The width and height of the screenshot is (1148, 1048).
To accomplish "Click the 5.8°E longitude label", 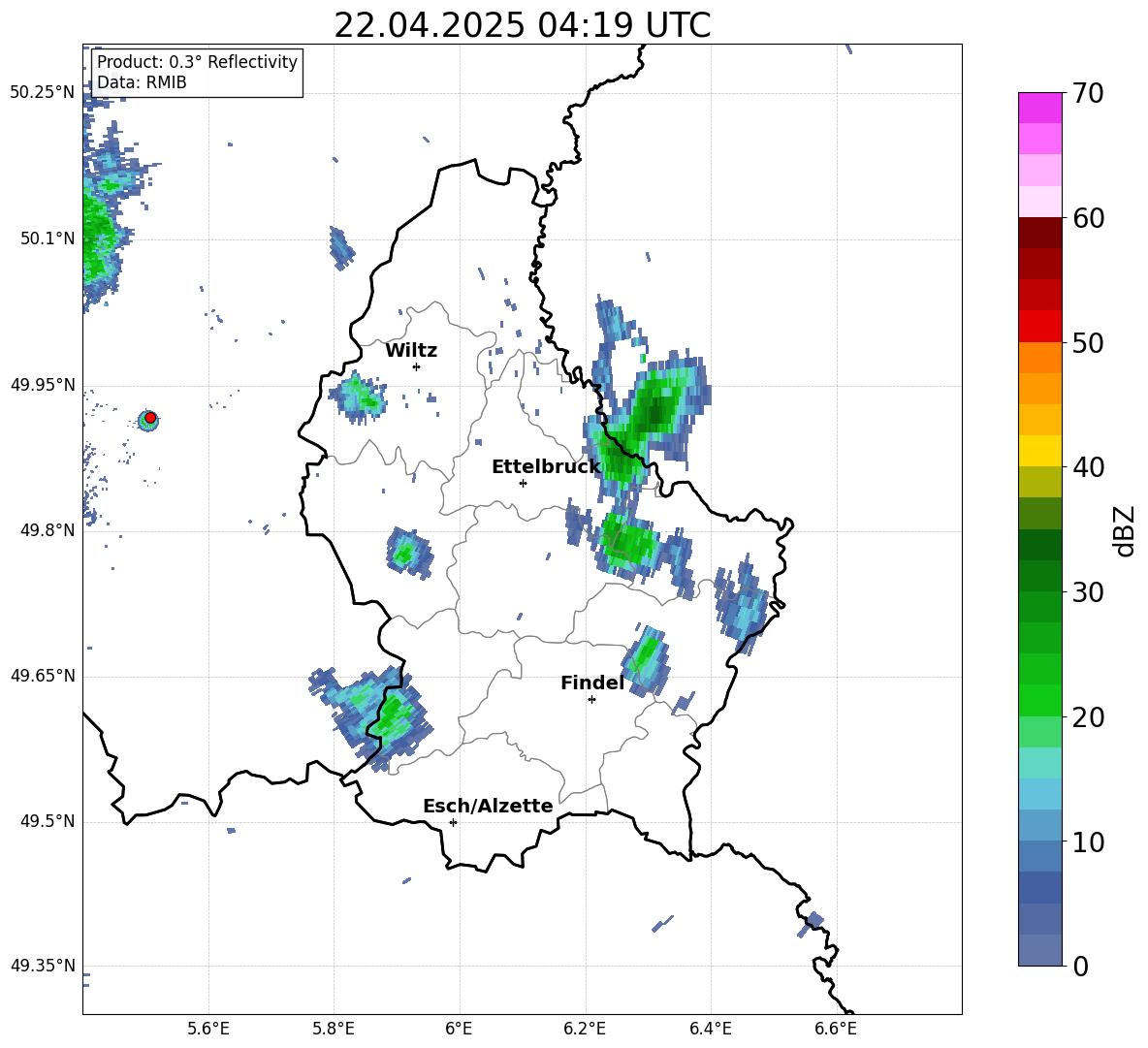I will (334, 1029).
